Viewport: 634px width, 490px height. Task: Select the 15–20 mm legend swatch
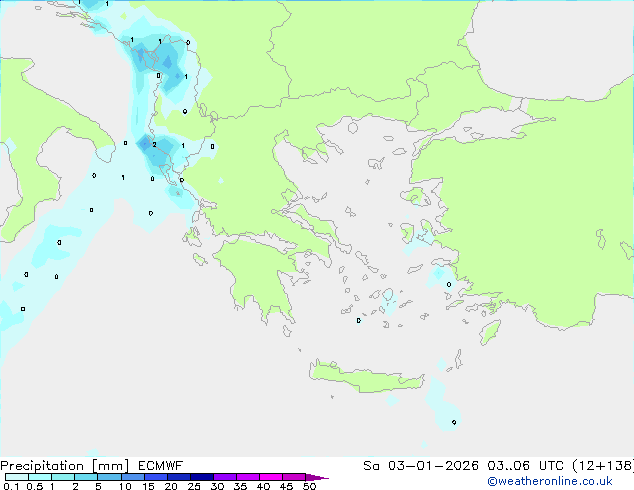(x=156, y=477)
